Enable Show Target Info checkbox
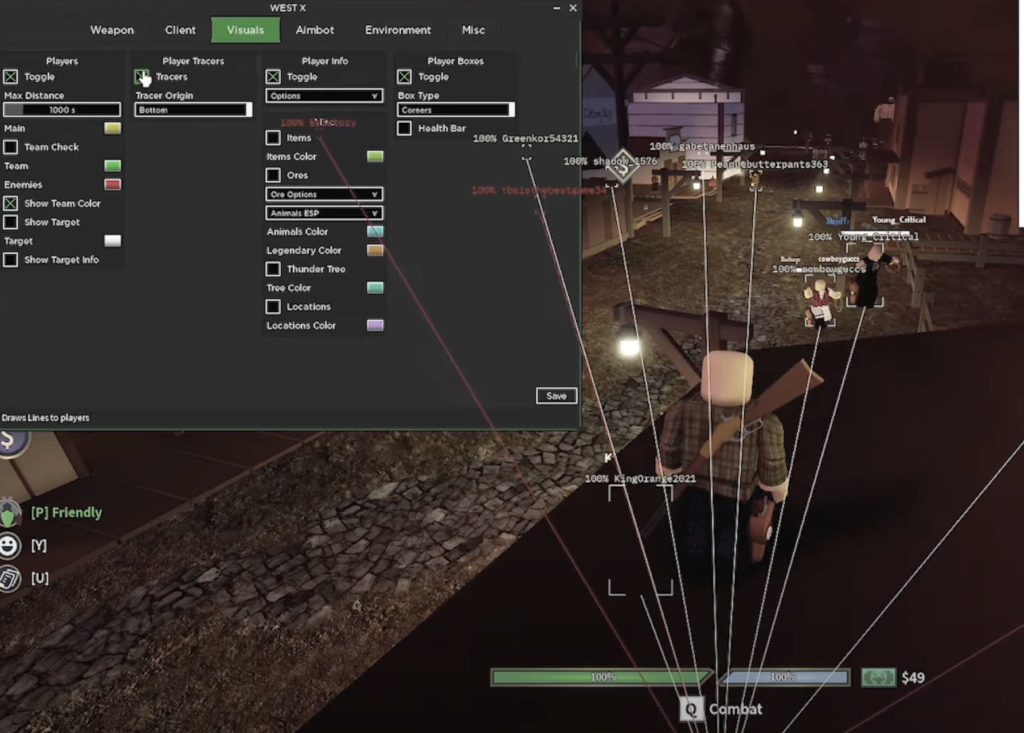Image resolution: width=1024 pixels, height=733 pixels. [10, 260]
